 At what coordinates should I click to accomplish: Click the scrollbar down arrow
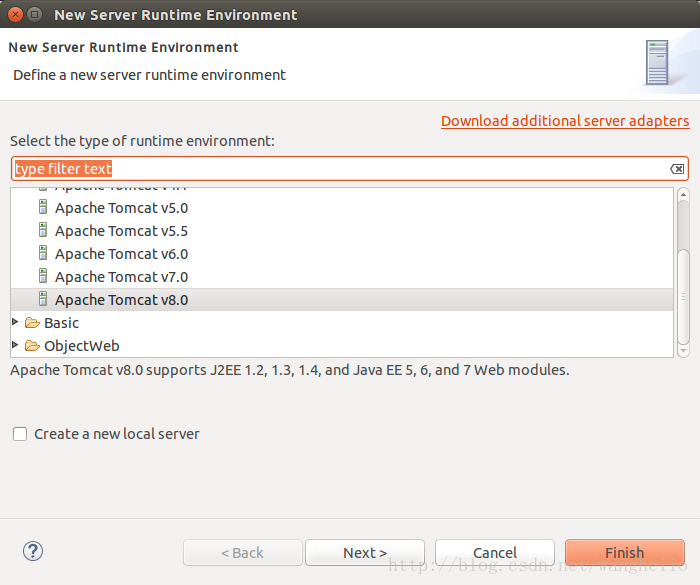point(683,351)
